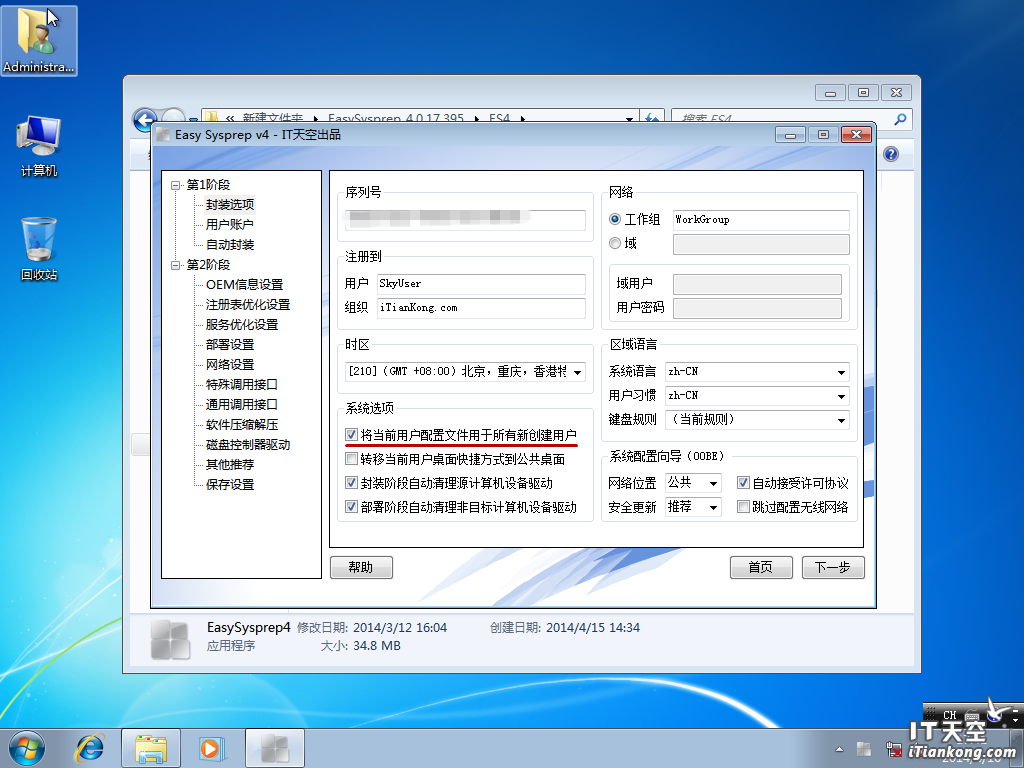Screen dimensions: 1024x768
Task: Click the Explorer search magnifier icon
Action: 901,119
